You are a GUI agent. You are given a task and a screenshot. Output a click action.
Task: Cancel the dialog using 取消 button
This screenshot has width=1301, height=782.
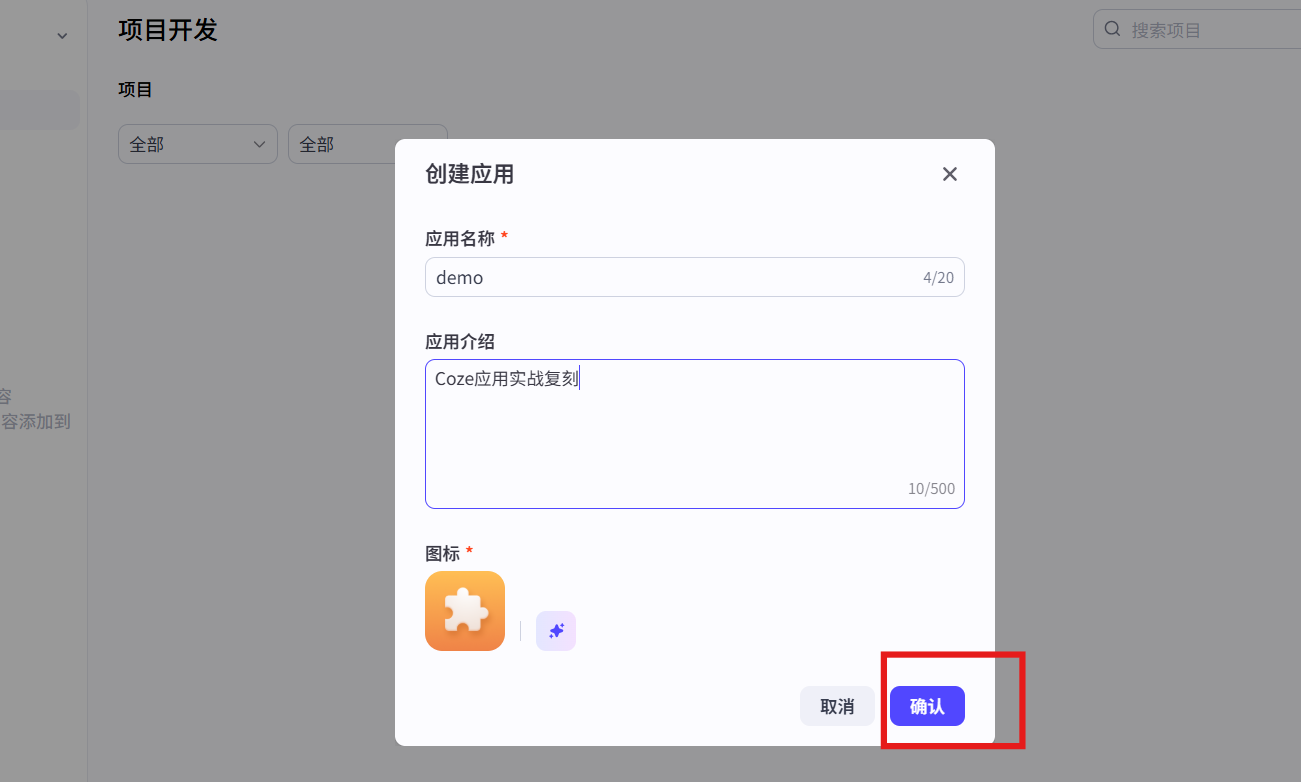837,706
